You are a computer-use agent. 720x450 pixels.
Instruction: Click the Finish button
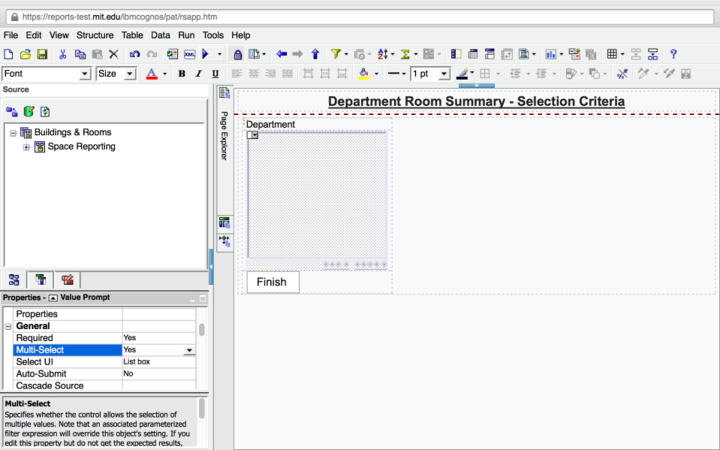(271, 282)
